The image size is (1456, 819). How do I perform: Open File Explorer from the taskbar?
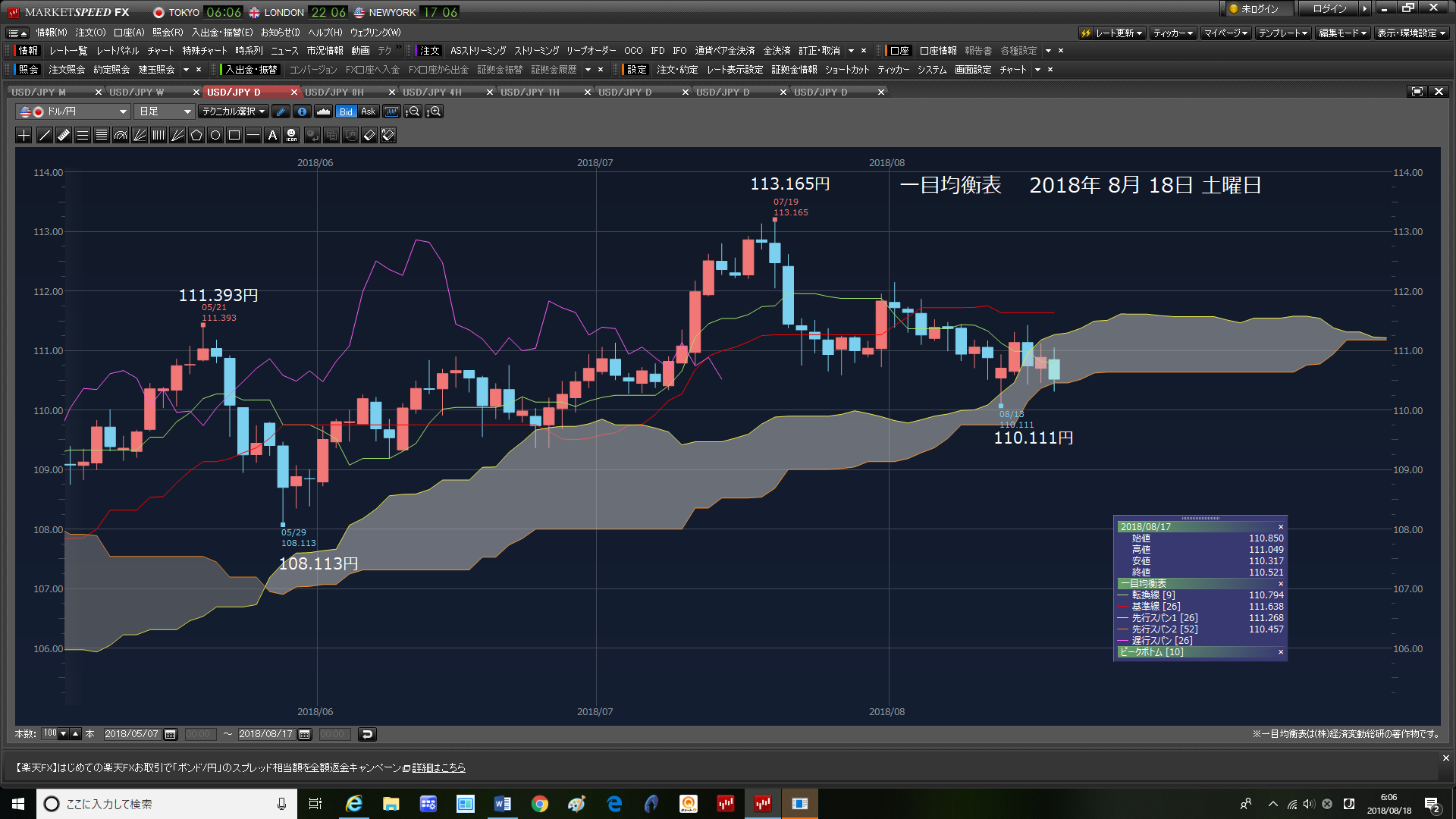point(391,804)
